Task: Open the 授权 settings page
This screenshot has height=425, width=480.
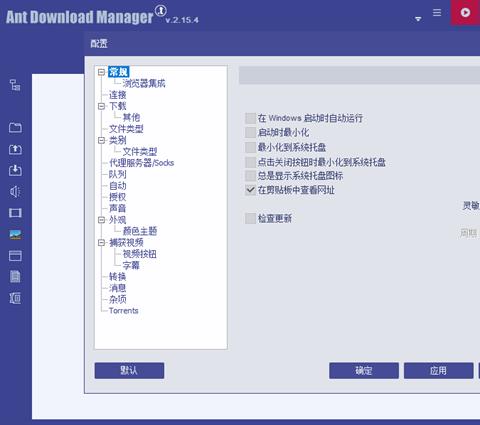Action: tap(118, 197)
